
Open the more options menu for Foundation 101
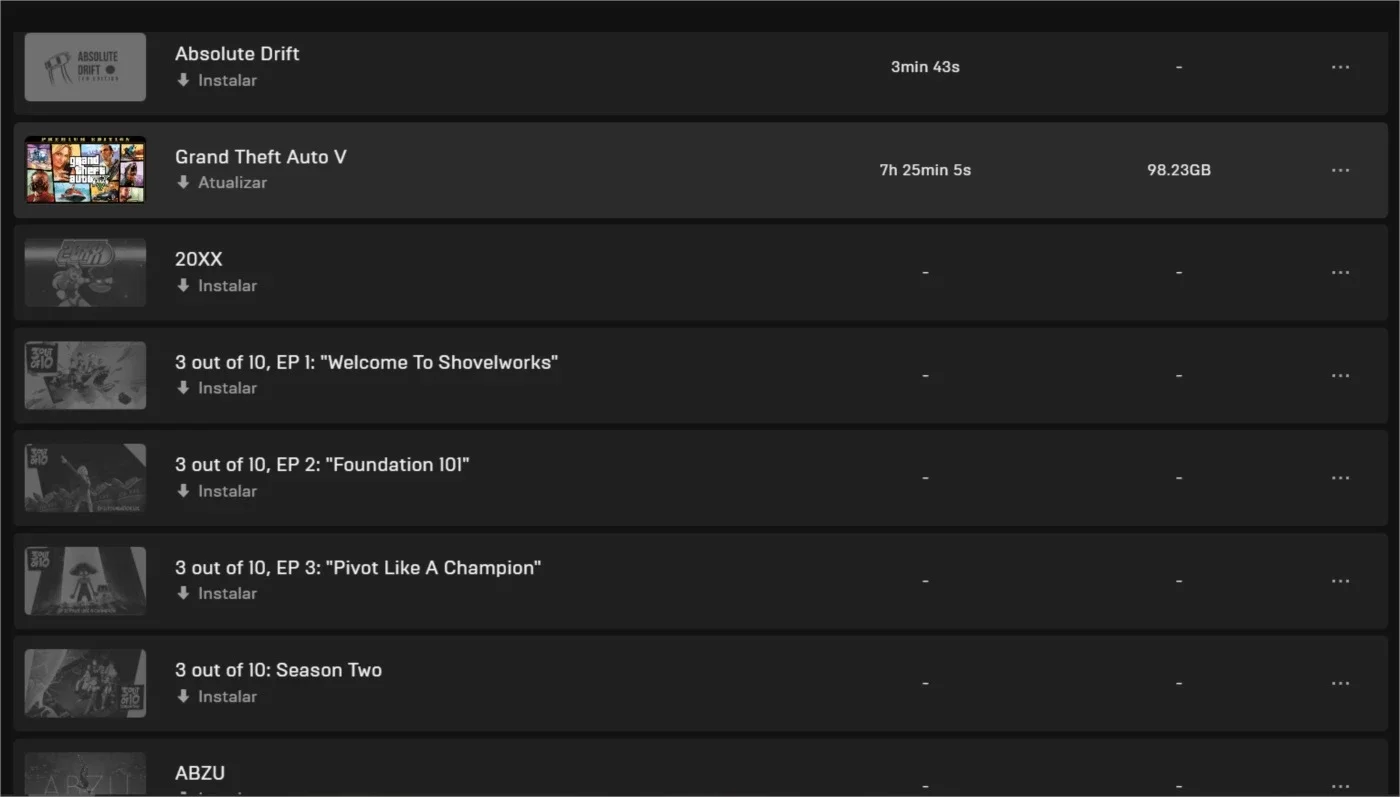pyautogui.click(x=1340, y=478)
